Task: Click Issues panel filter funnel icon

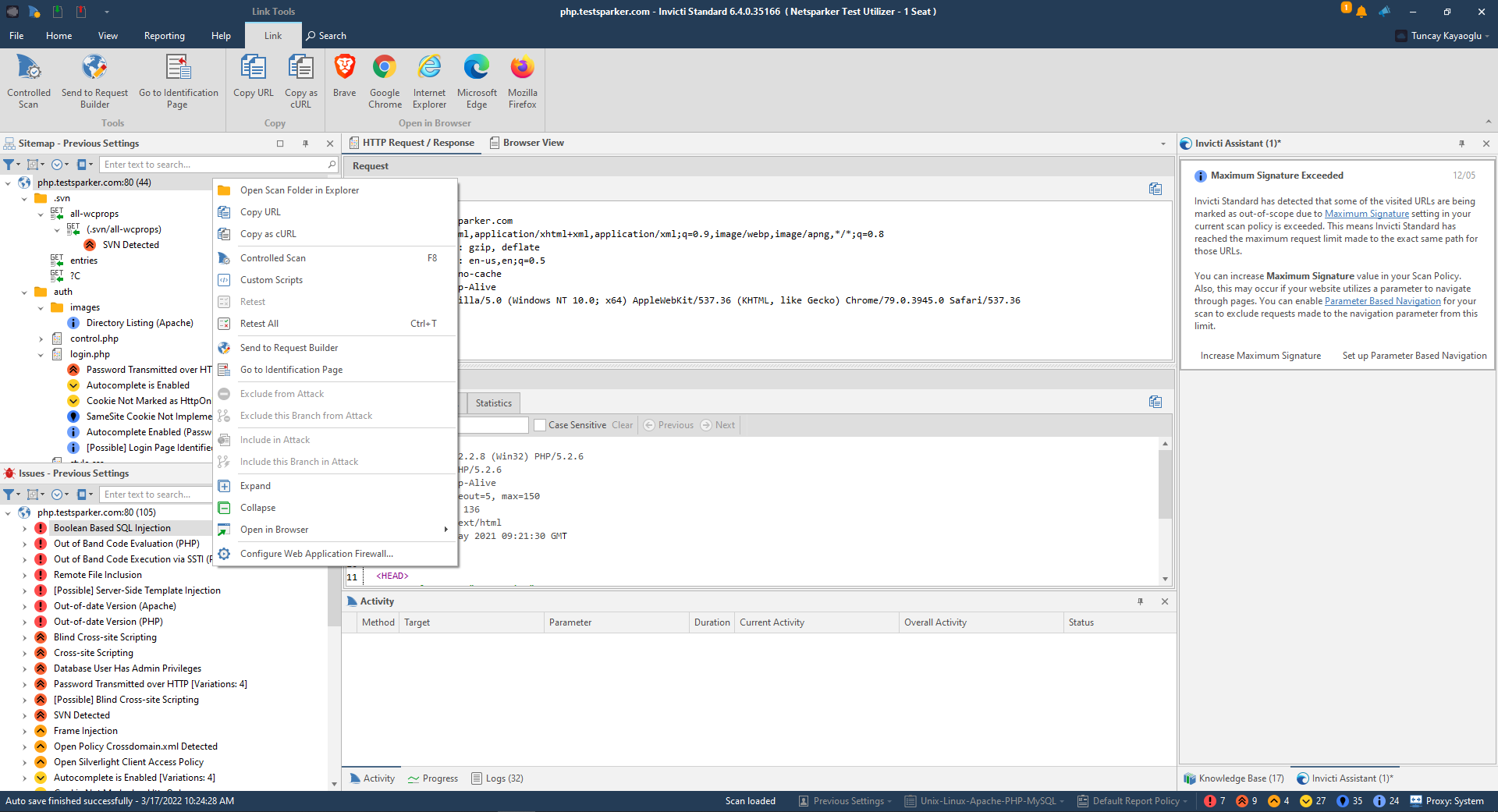Action: click(x=9, y=495)
